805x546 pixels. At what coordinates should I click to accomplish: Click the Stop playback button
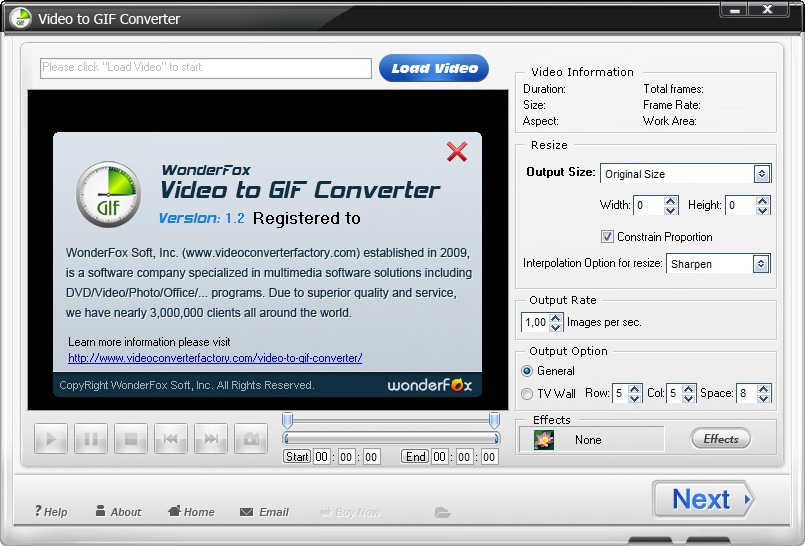[131, 439]
